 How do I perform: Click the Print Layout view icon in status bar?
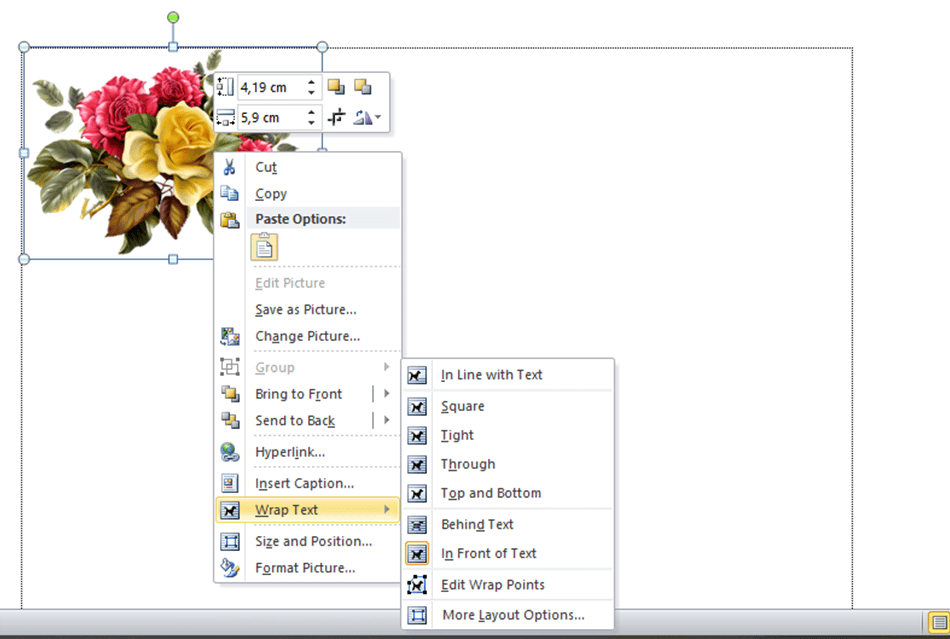tap(938, 622)
